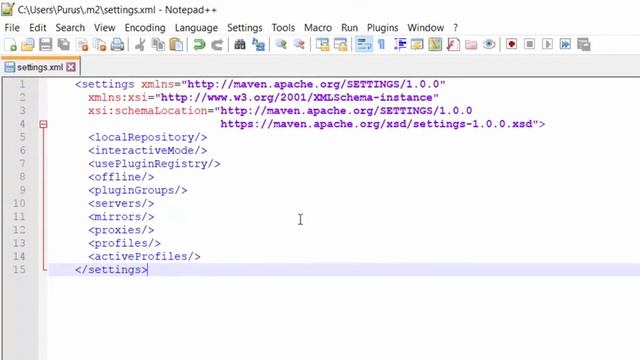This screenshot has width=640, height=360.
Task: Click the Replace toolbar icon
Action: [x=258, y=44]
